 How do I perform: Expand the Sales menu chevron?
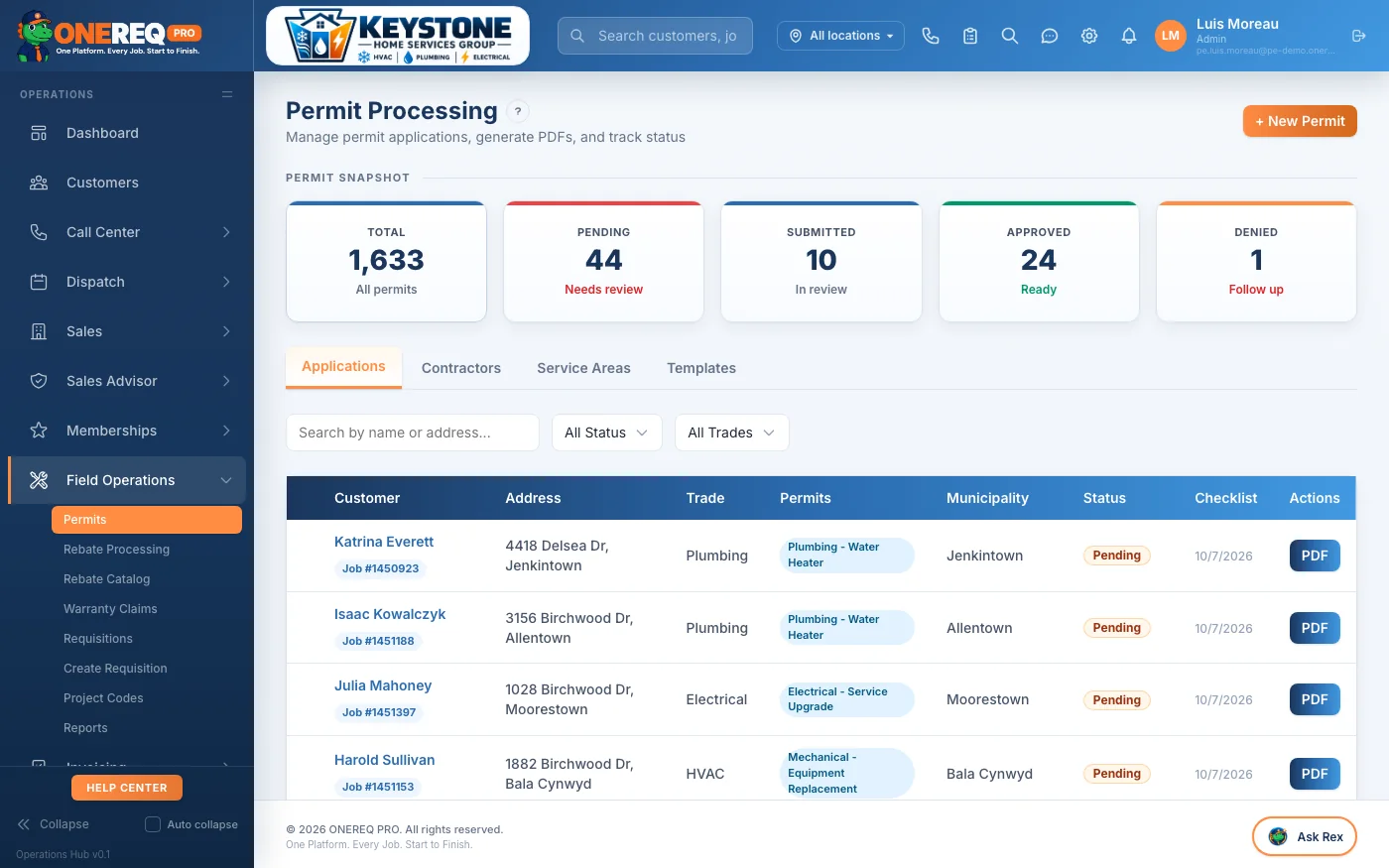[x=226, y=331]
